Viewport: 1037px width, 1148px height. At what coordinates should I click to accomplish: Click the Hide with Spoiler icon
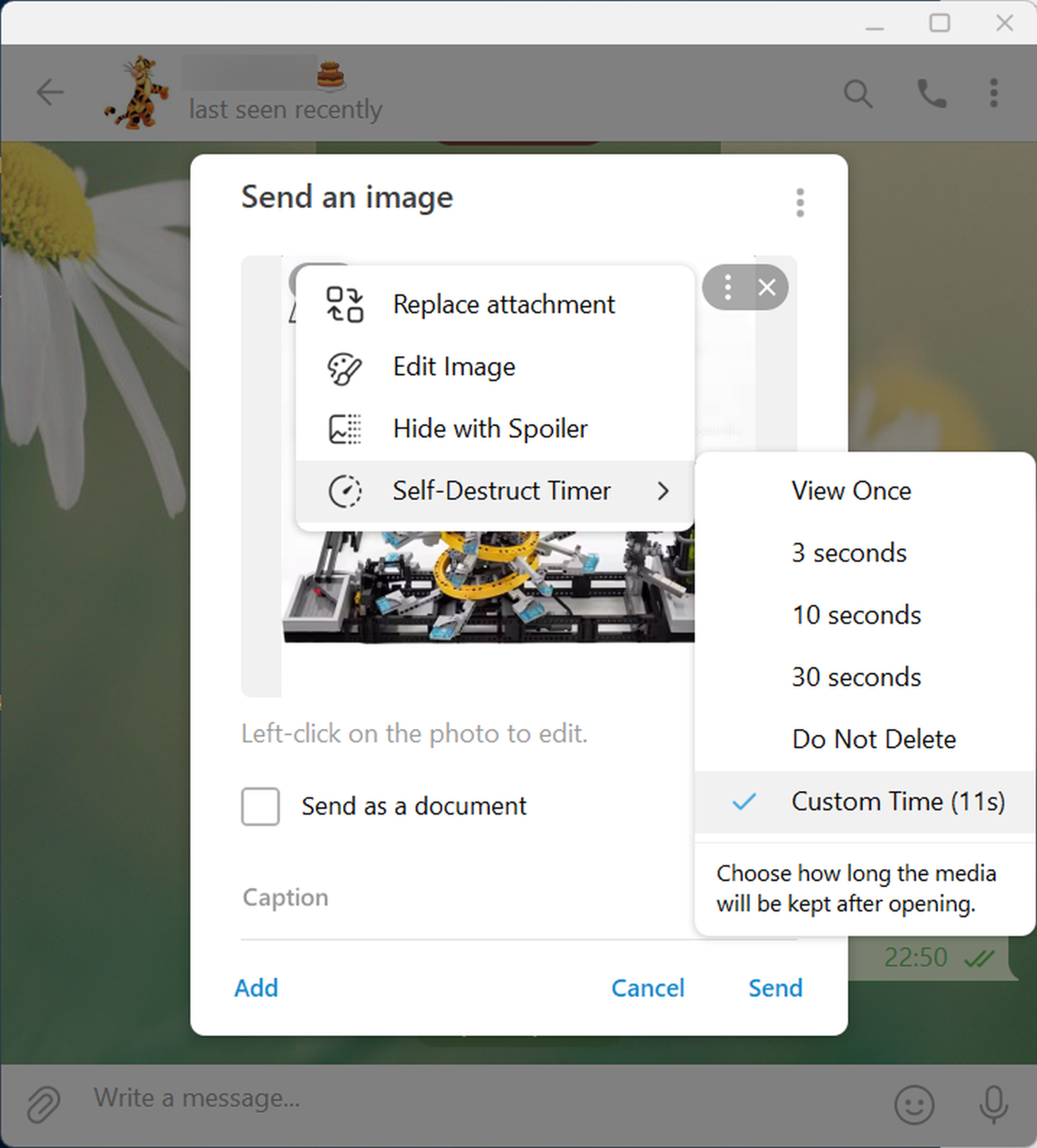coord(345,429)
